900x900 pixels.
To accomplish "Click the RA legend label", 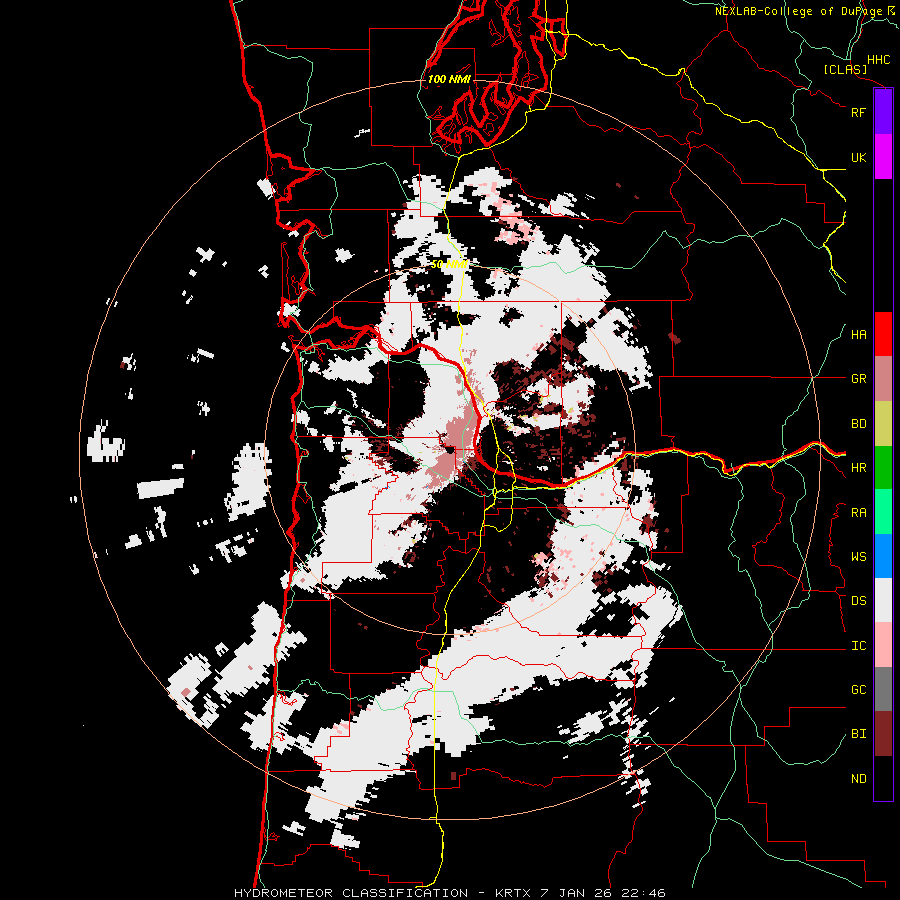I will click(858, 513).
